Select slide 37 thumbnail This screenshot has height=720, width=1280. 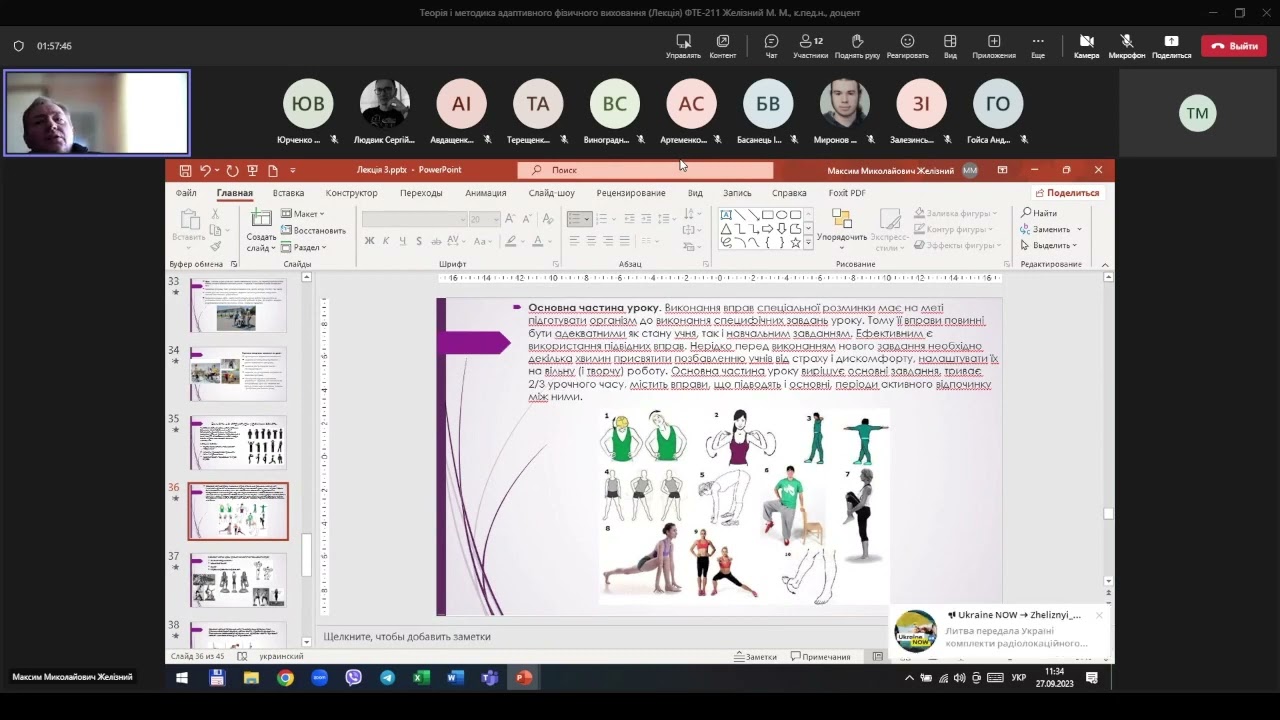coord(238,580)
